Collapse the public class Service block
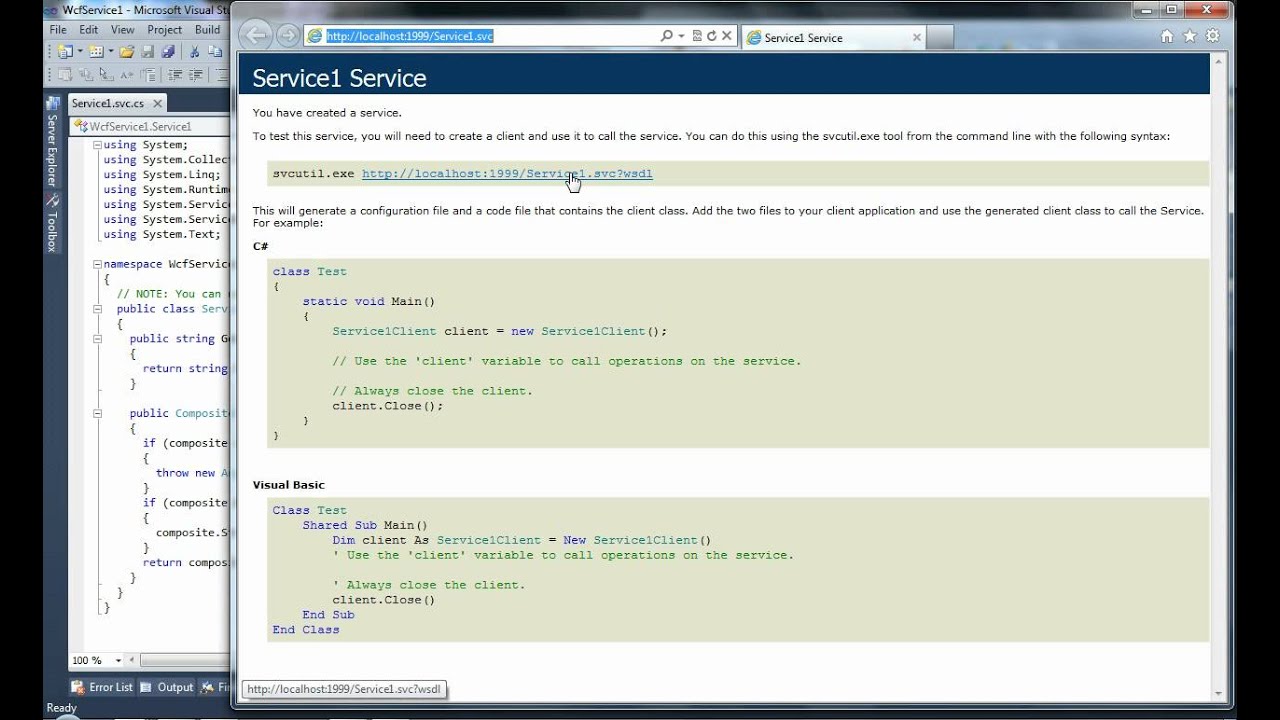The height and width of the screenshot is (720, 1280). click(x=97, y=309)
